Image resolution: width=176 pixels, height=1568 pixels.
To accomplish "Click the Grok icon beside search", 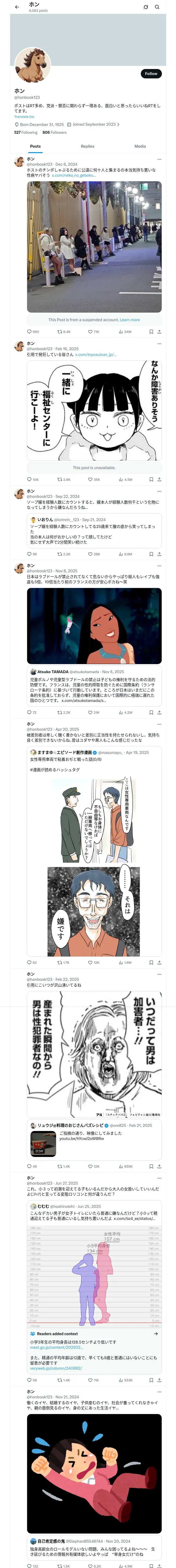I will pyautogui.click(x=146, y=7).
